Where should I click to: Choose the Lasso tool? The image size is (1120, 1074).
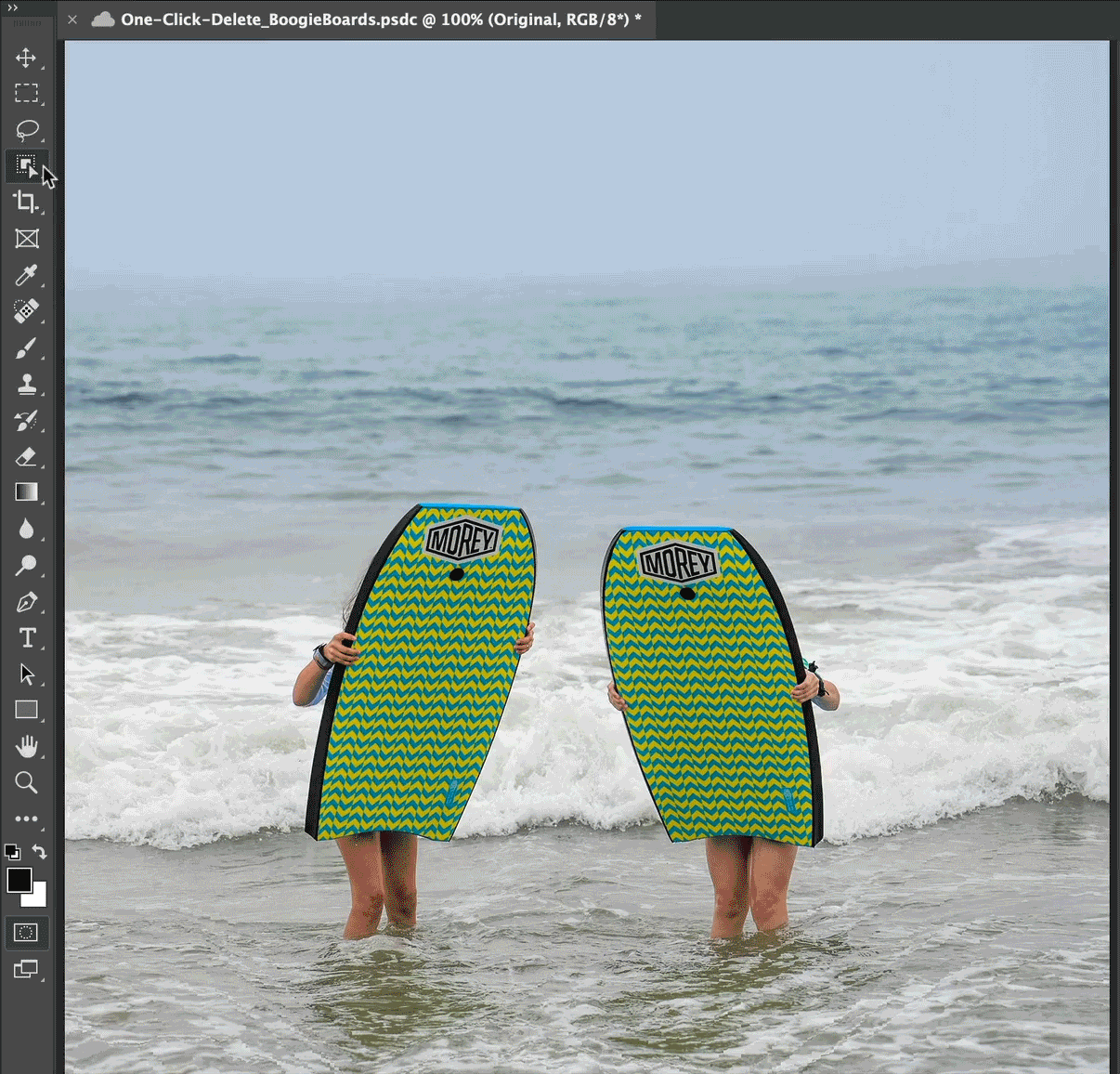[27, 130]
